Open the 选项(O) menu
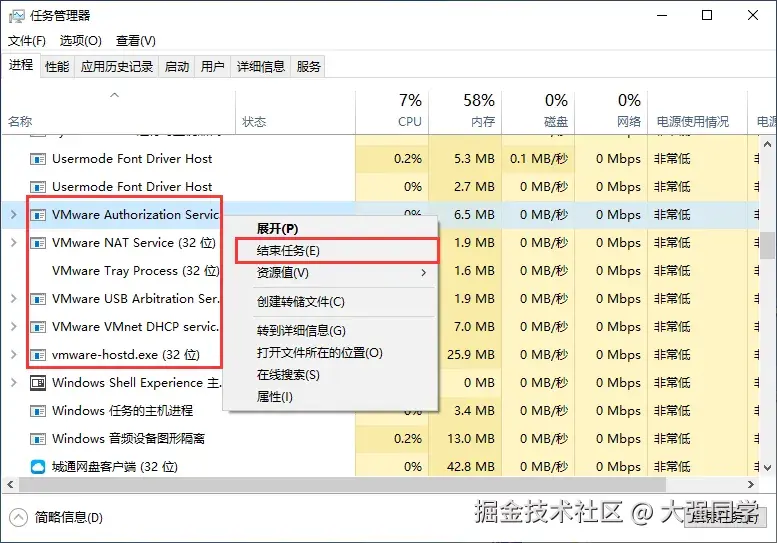777x543 pixels. point(80,41)
